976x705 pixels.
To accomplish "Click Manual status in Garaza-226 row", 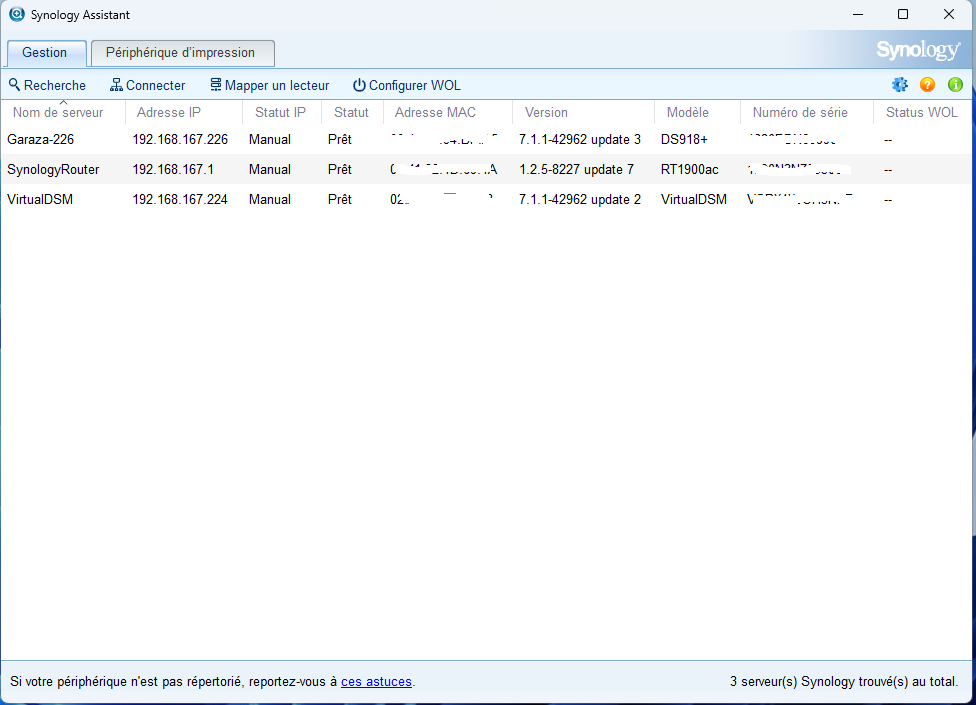I will click(270, 139).
